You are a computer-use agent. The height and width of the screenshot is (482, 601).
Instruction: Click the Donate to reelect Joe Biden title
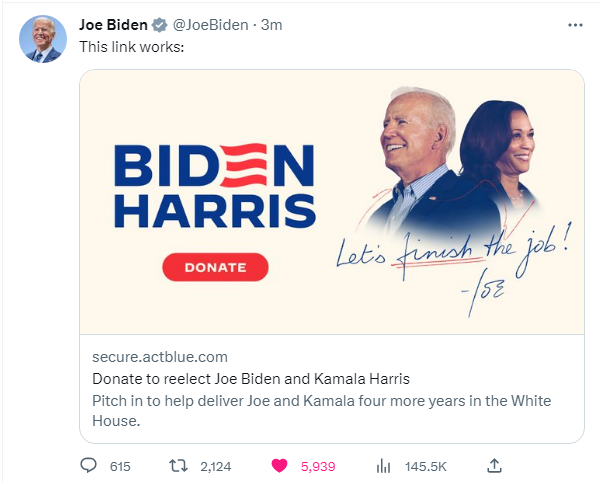tap(251, 379)
